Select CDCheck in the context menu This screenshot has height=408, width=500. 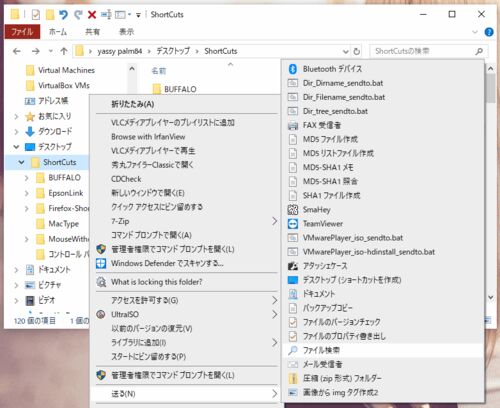[x=187, y=179]
